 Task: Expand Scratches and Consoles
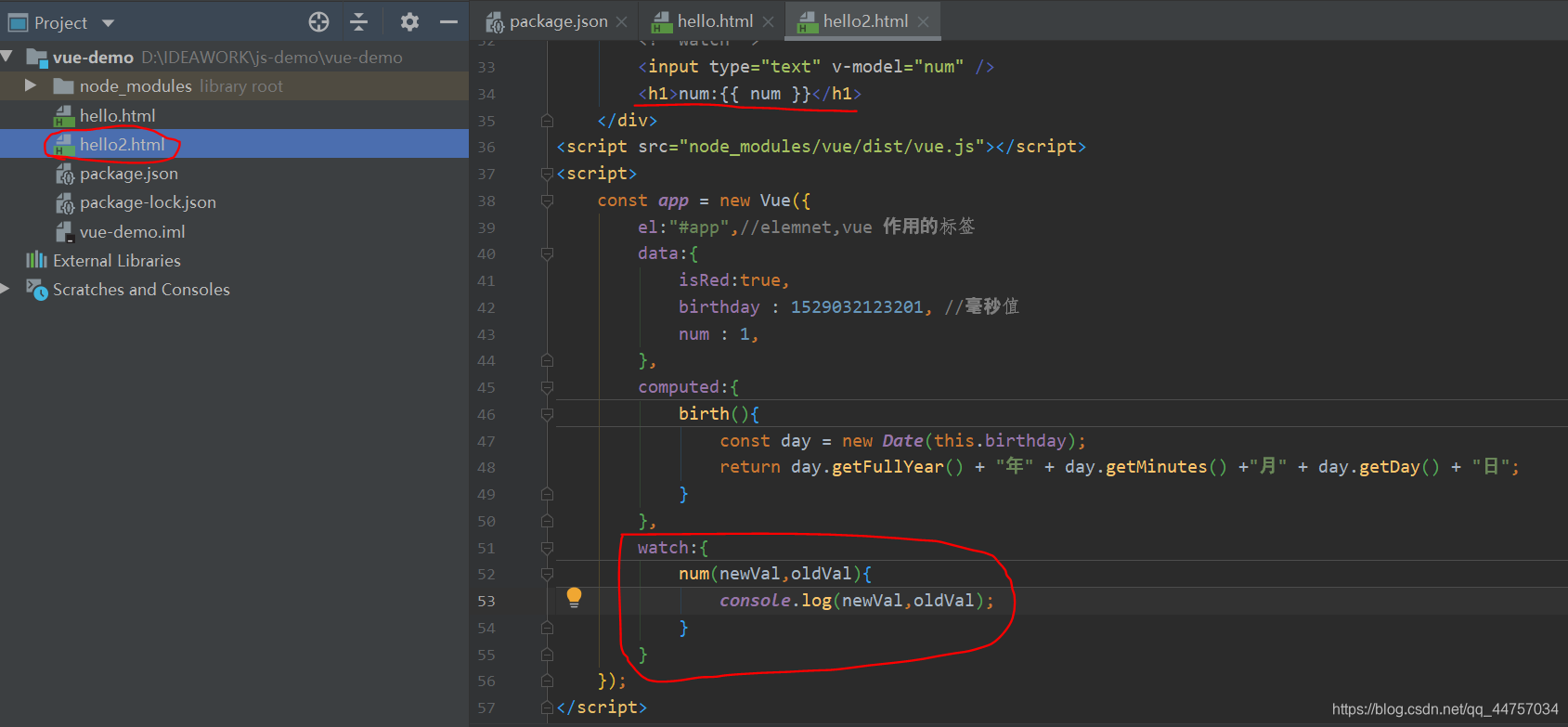click(6, 289)
